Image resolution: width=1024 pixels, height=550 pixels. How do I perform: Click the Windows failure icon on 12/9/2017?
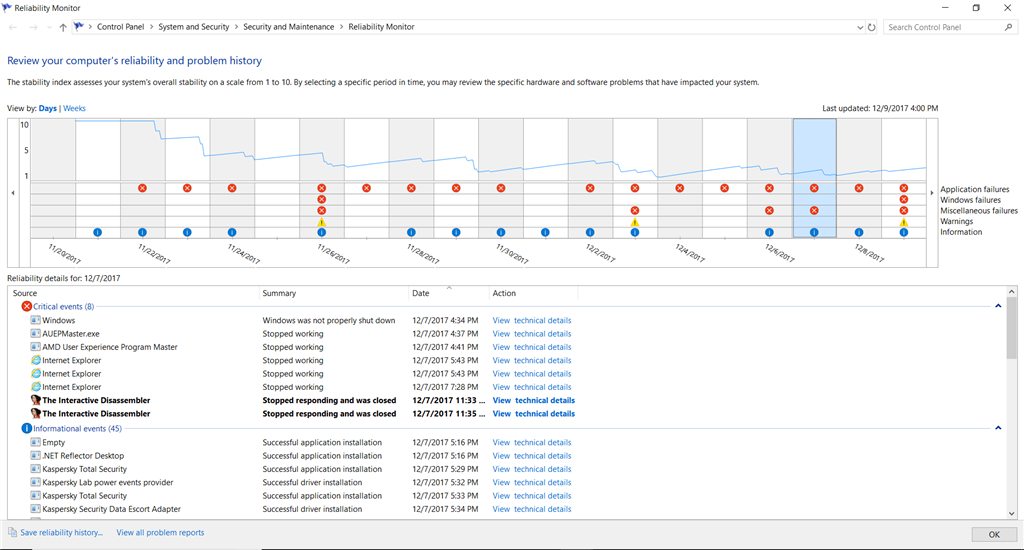point(904,199)
